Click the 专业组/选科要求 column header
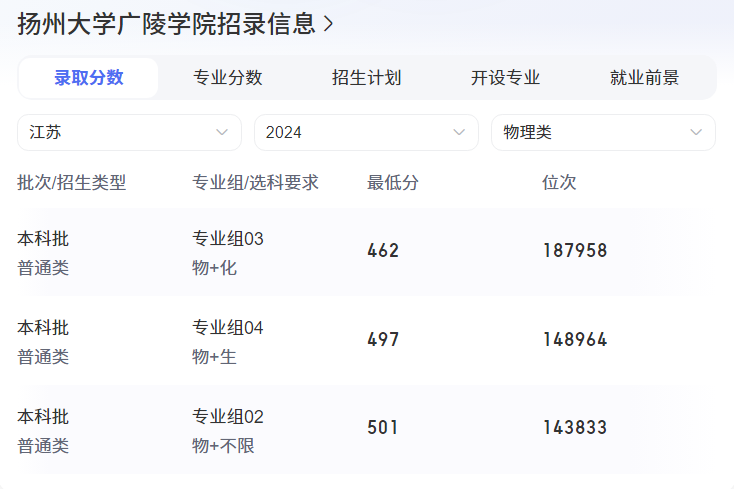 pos(255,182)
